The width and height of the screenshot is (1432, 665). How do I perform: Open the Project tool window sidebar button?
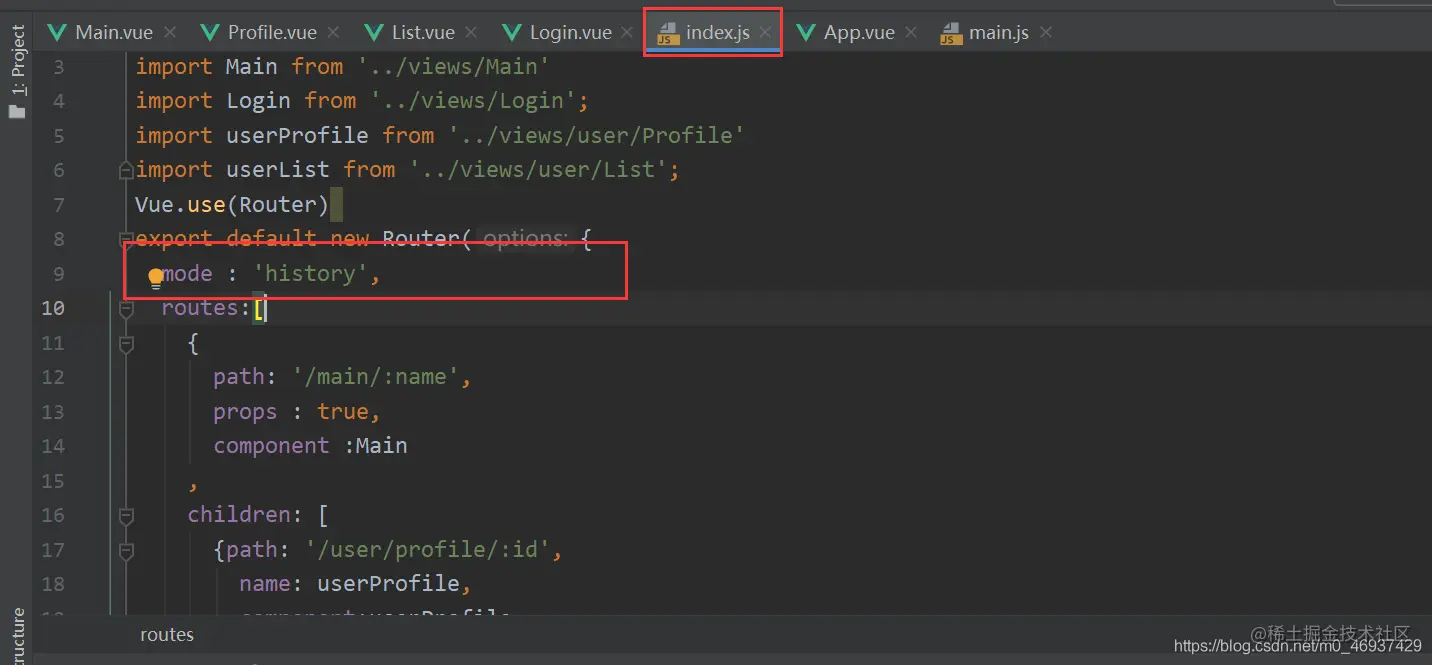click(17, 71)
